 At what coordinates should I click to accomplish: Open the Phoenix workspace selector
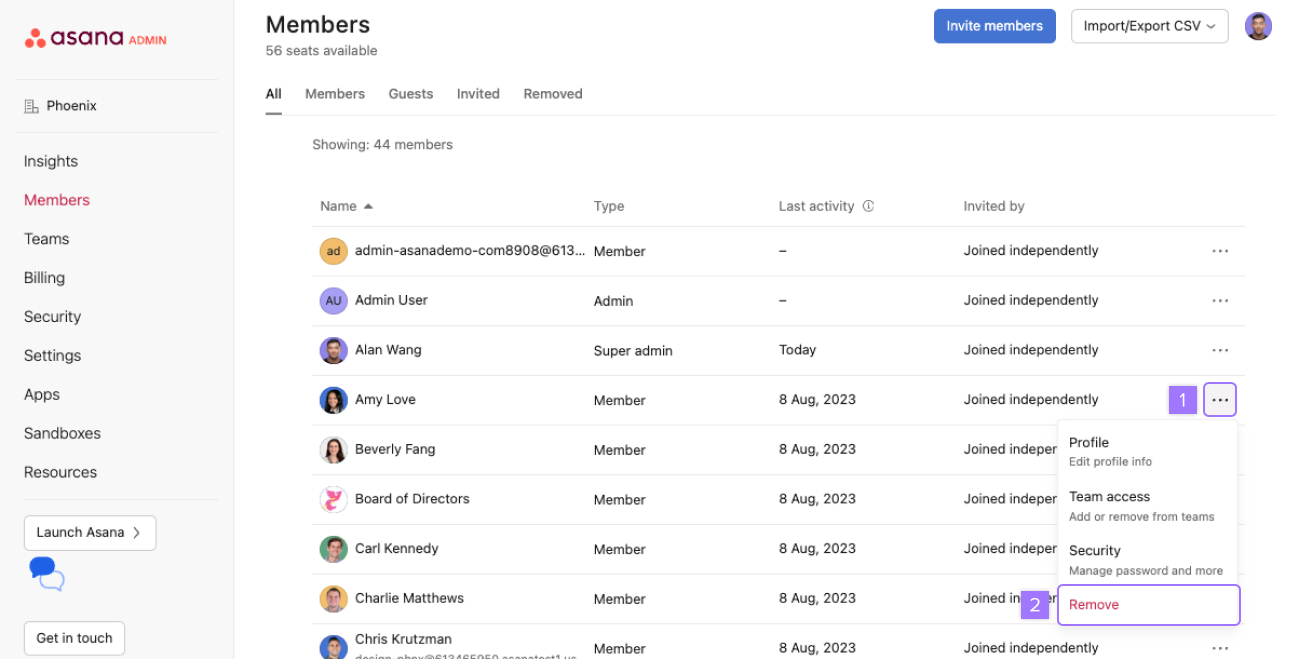pos(62,105)
